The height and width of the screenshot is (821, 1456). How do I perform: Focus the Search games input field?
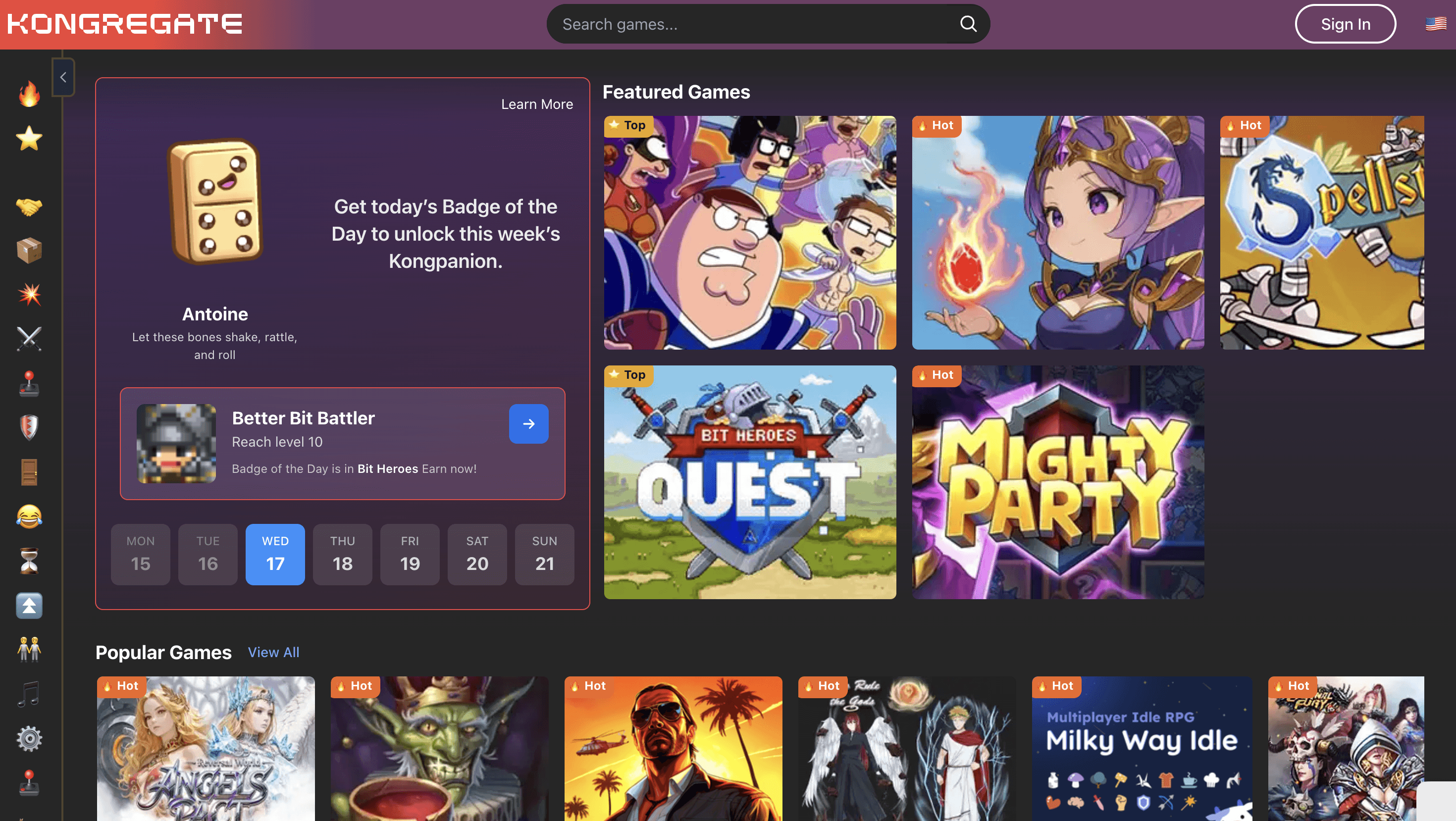click(752, 24)
